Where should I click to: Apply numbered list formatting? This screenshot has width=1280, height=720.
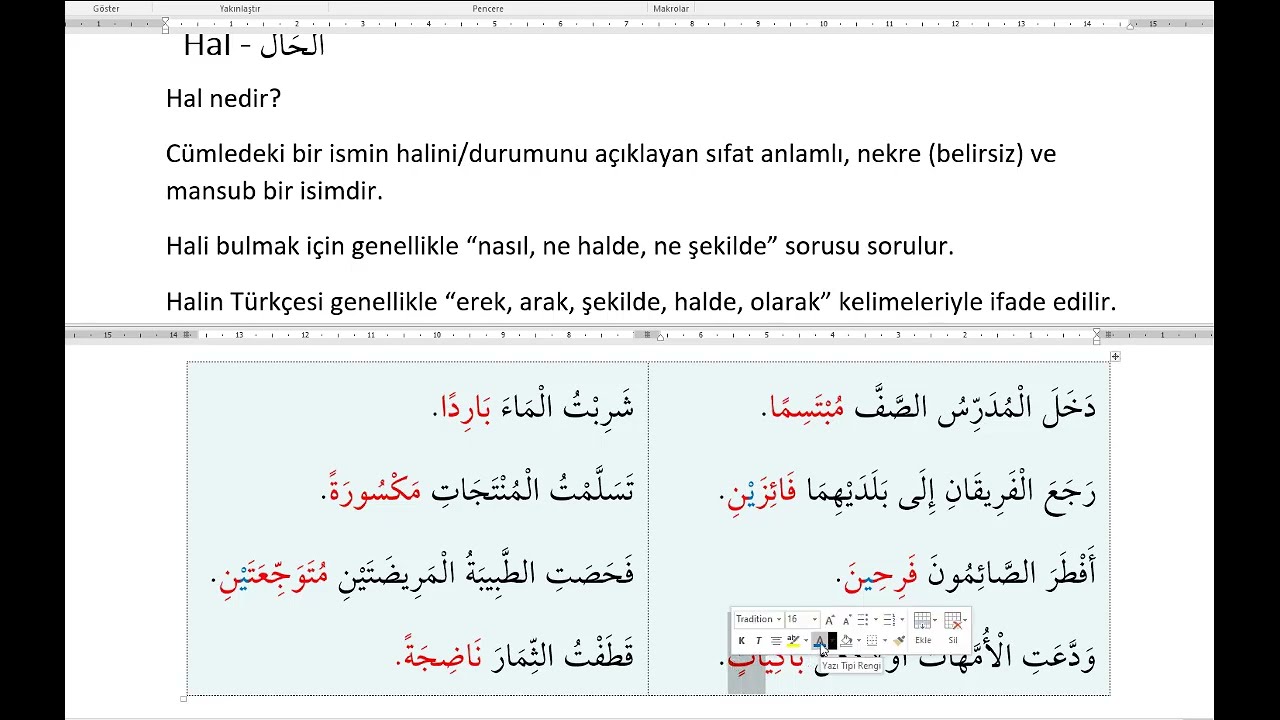[890, 620]
